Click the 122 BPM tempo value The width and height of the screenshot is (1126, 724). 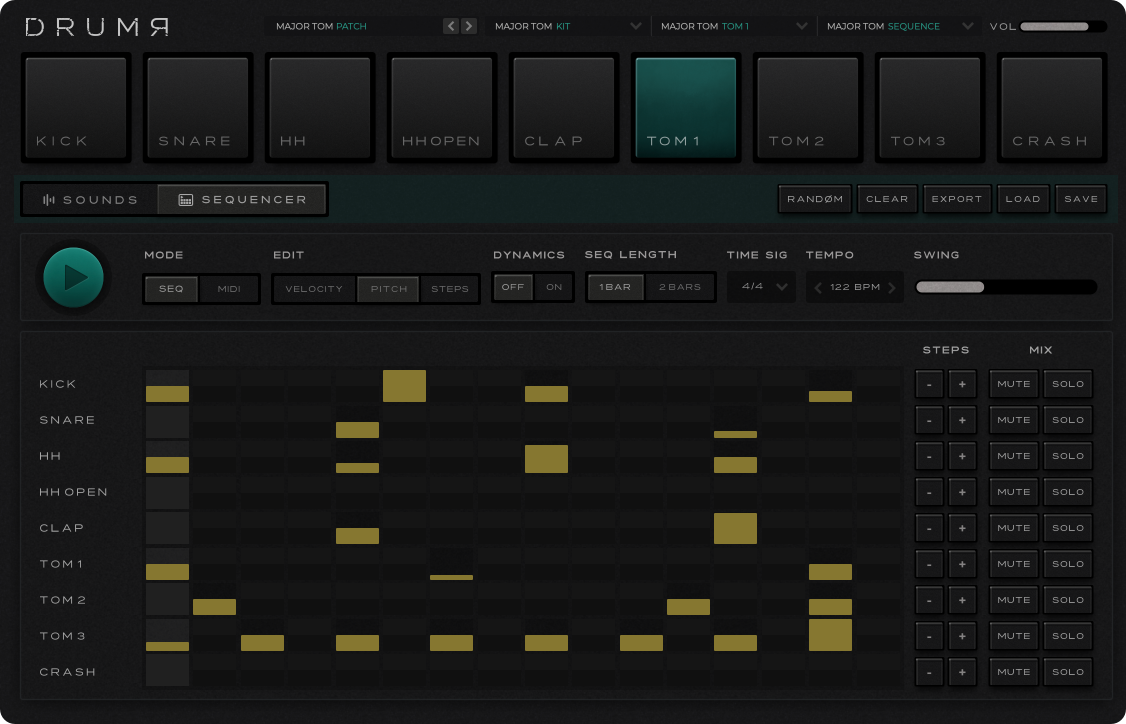pos(855,287)
